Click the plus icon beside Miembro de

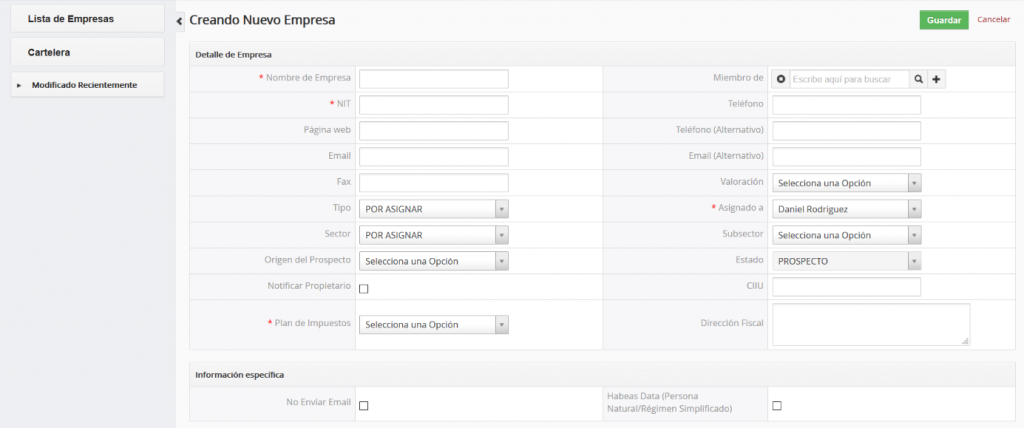tap(937, 79)
